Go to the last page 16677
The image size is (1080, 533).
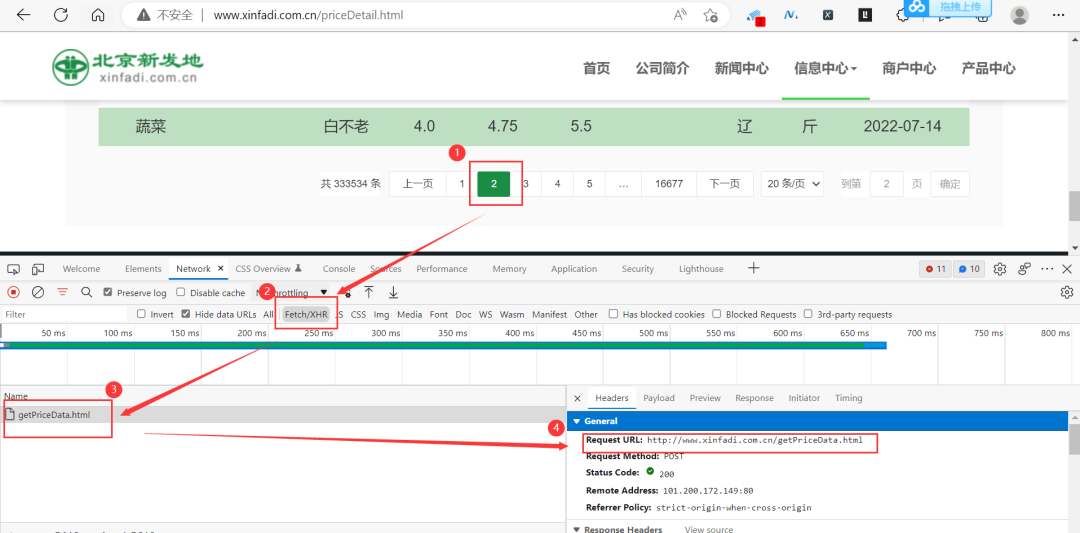pos(669,184)
